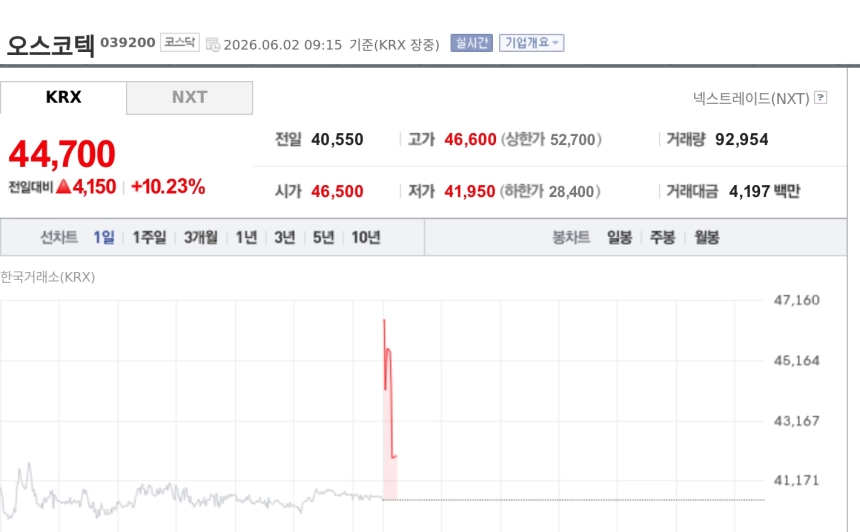This screenshot has height=532, width=860.
Task: Click the red up-triangle change indicator
Action: (x=64, y=186)
